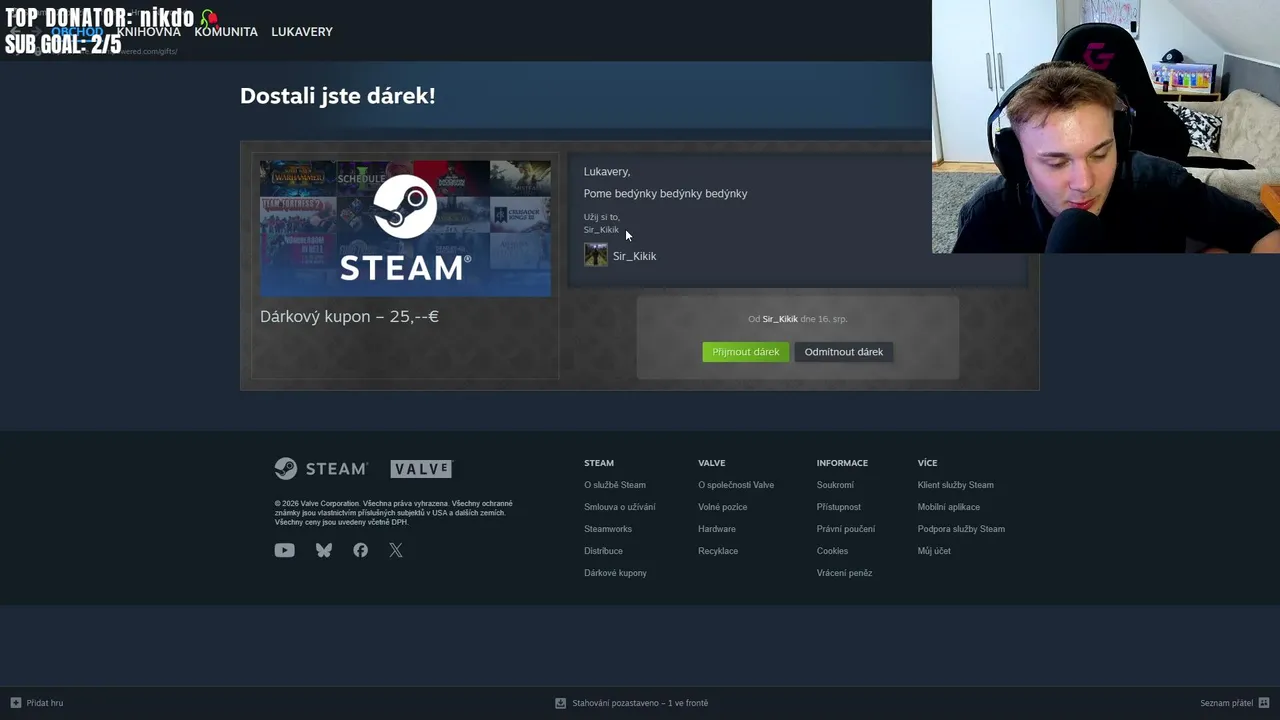Click the Užij si to, sign-off line
Image resolution: width=1280 pixels, height=720 pixels.
(x=602, y=217)
